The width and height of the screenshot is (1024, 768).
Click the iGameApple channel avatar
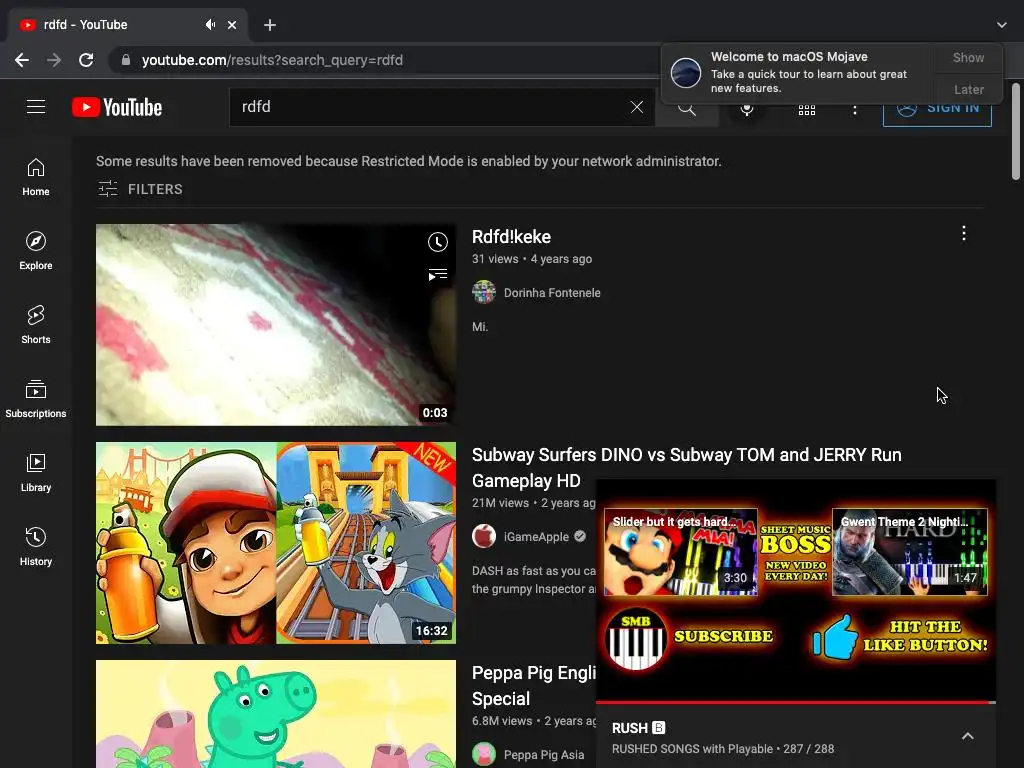tap(484, 536)
